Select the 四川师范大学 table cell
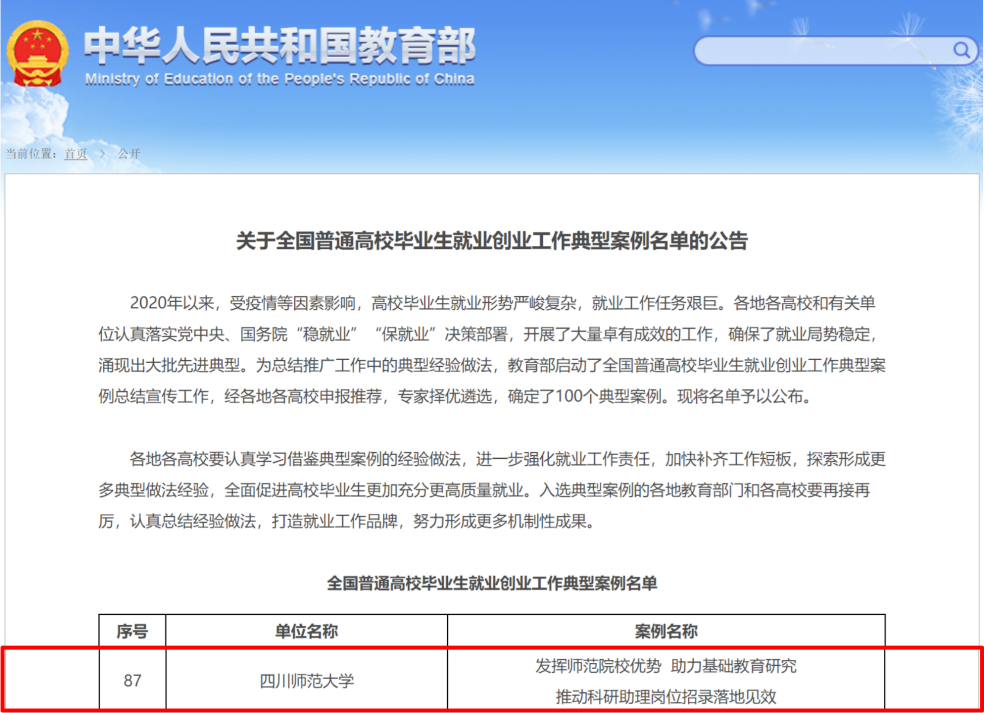Image resolution: width=984 pixels, height=713 pixels. tap(307, 680)
